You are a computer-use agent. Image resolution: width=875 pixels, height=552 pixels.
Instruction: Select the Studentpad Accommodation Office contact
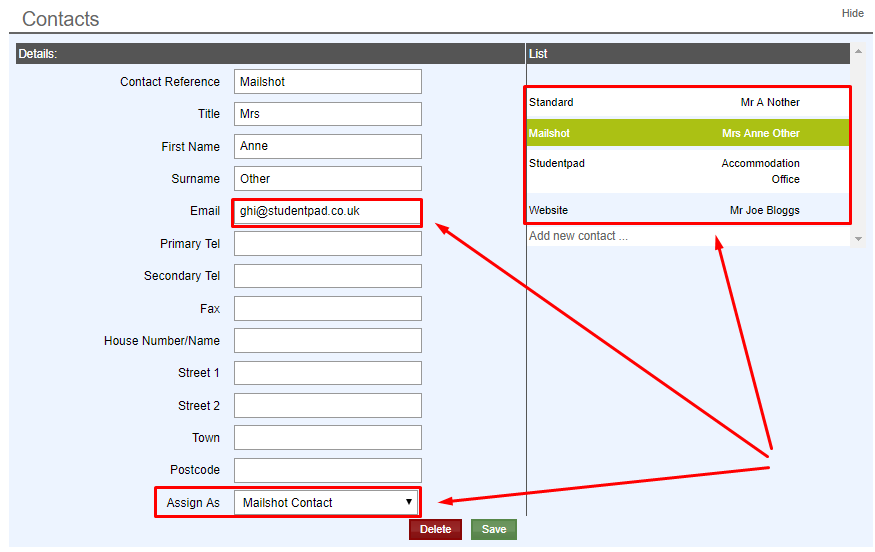[688, 171]
